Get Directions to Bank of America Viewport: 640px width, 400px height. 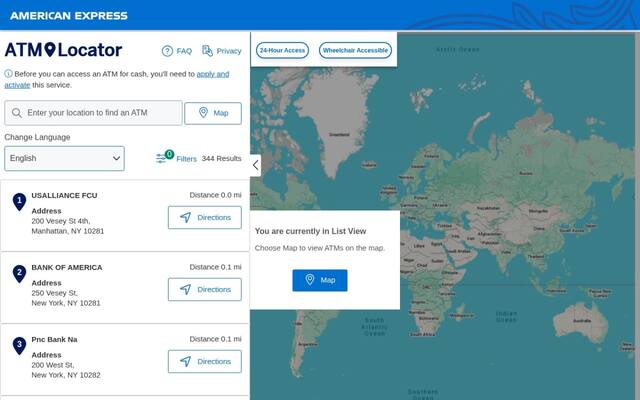pyautogui.click(x=204, y=289)
